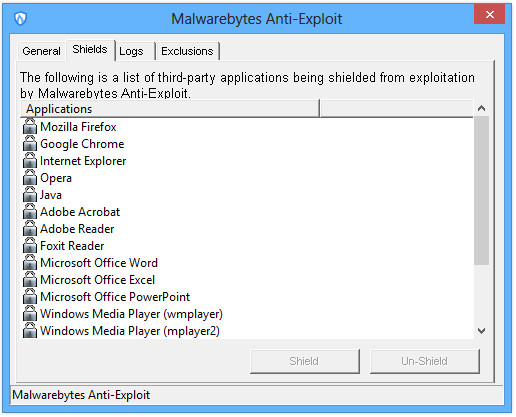The image size is (516, 417).
Task: Select the Java entry
Action: click(x=51, y=195)
